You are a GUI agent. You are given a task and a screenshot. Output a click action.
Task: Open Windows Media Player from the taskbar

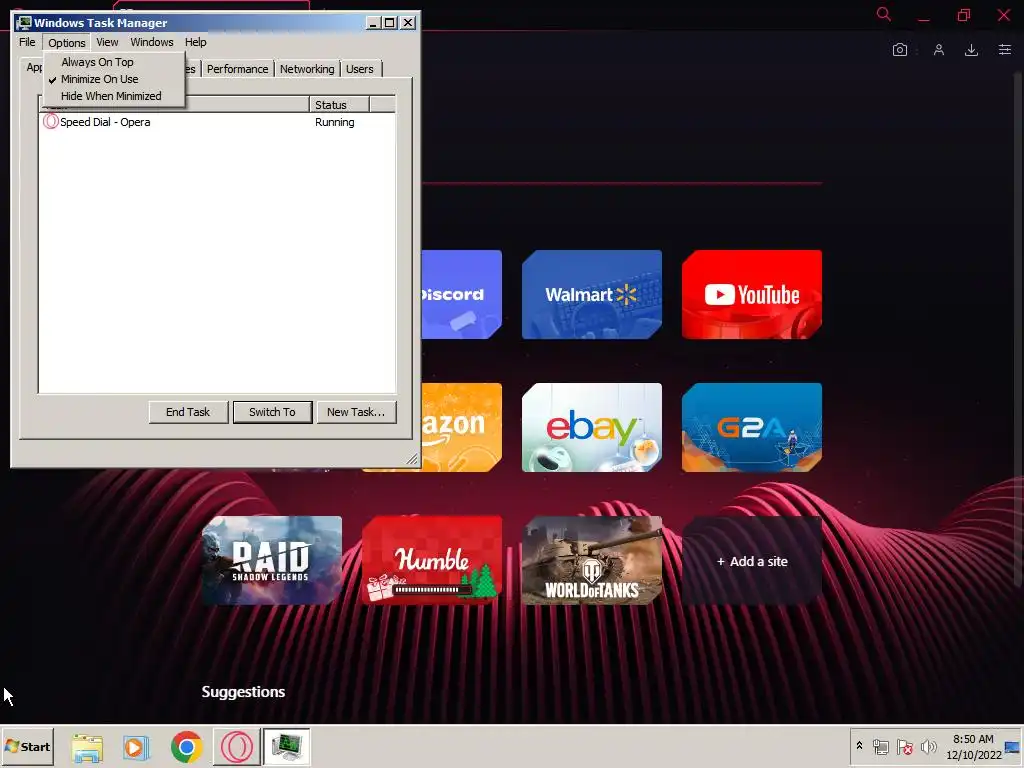(x=136, y=747)
